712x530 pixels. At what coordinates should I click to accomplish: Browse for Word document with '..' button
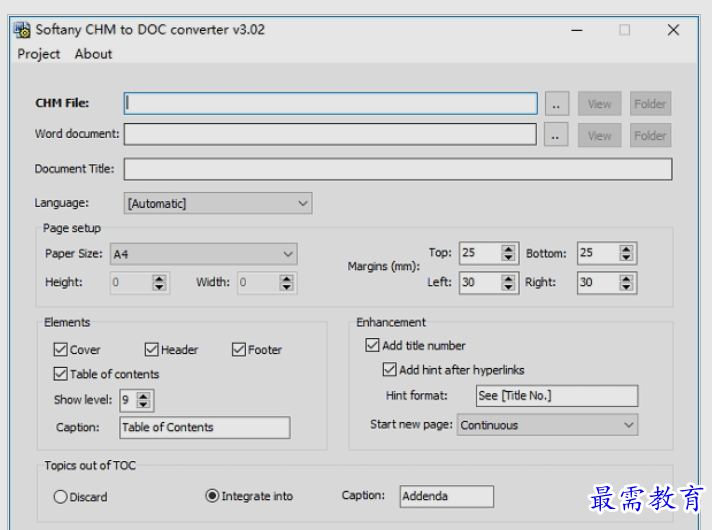[556, 135]
